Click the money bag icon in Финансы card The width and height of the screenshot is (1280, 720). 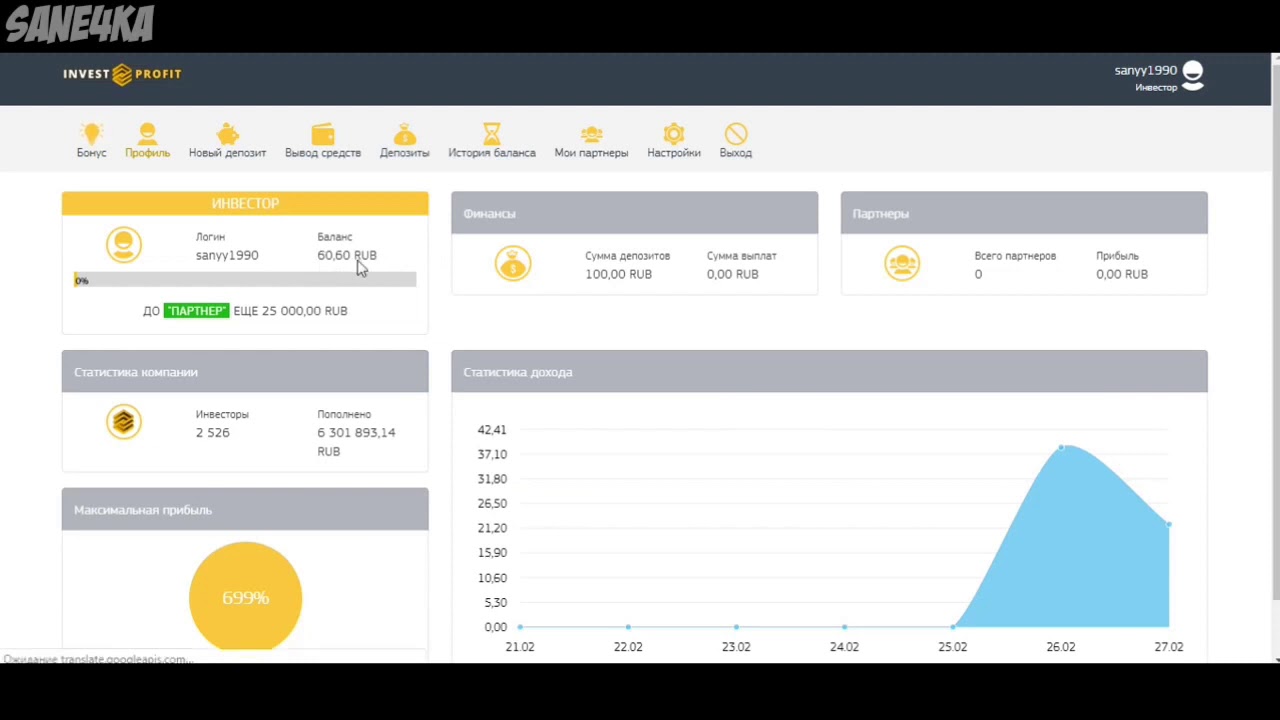513,263
